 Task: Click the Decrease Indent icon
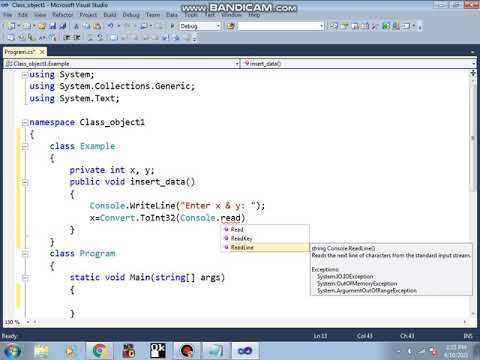[x=67, y=37]
